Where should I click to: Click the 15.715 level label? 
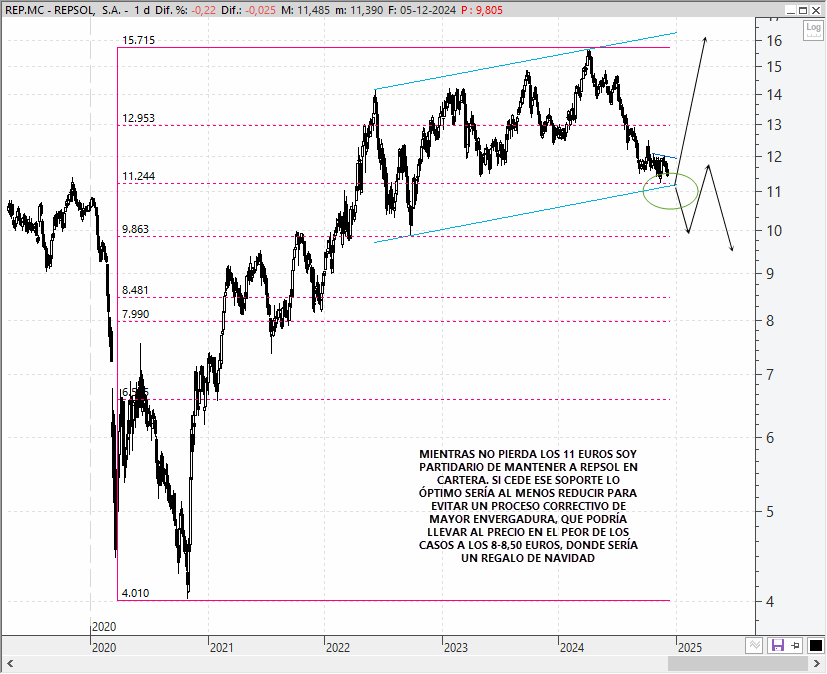click(x=138, y=40)
